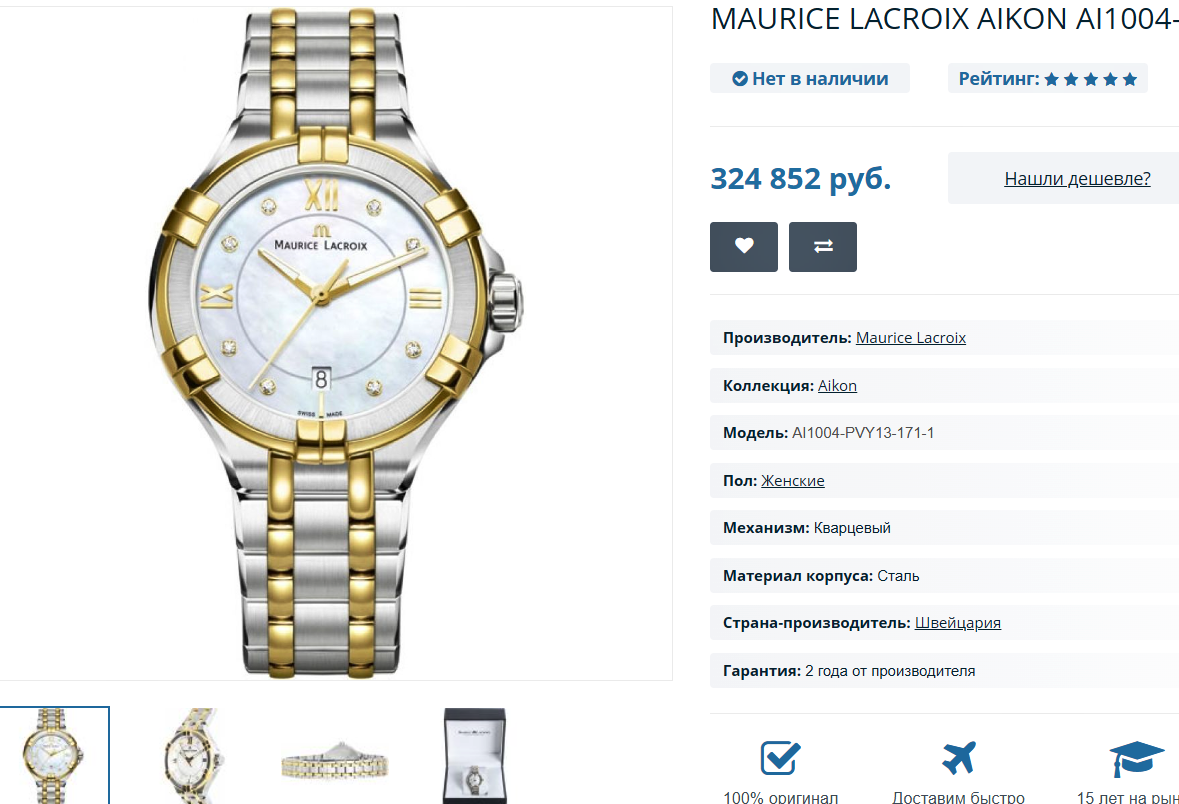The image size is (1179, 804).
Task: Click the airplane fast delivery icon
Action: (959, 757)
